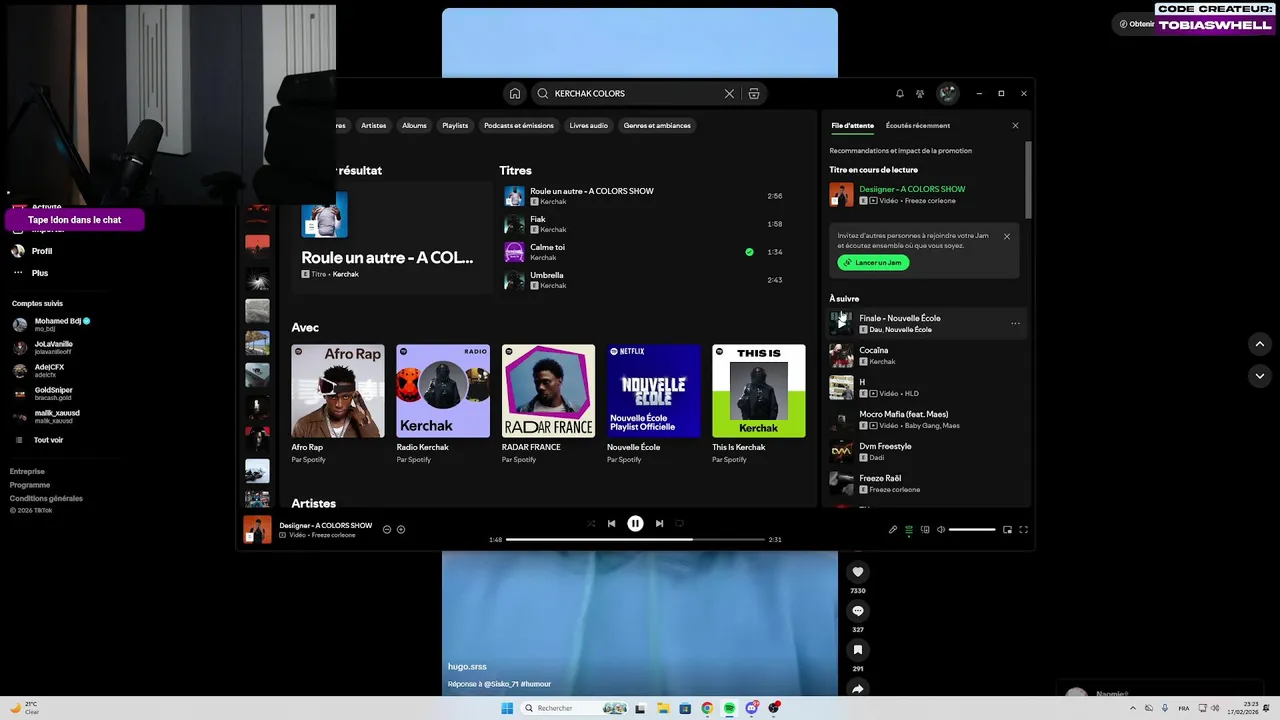Adjust the volume slider
This screenshot has height=720, width=1280.
pos(972,529)
